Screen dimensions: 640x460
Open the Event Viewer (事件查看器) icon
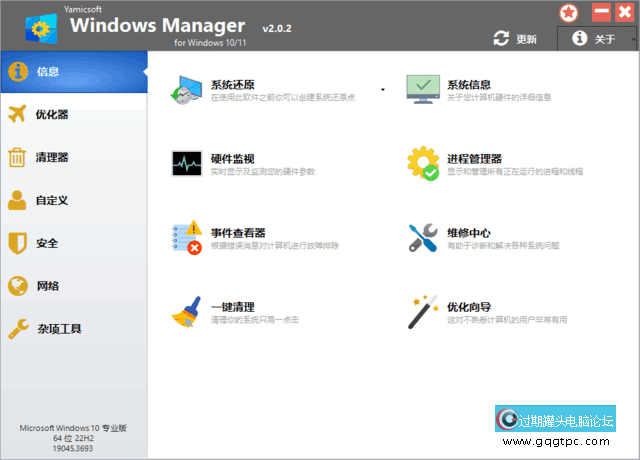click(x=187, y=238)
